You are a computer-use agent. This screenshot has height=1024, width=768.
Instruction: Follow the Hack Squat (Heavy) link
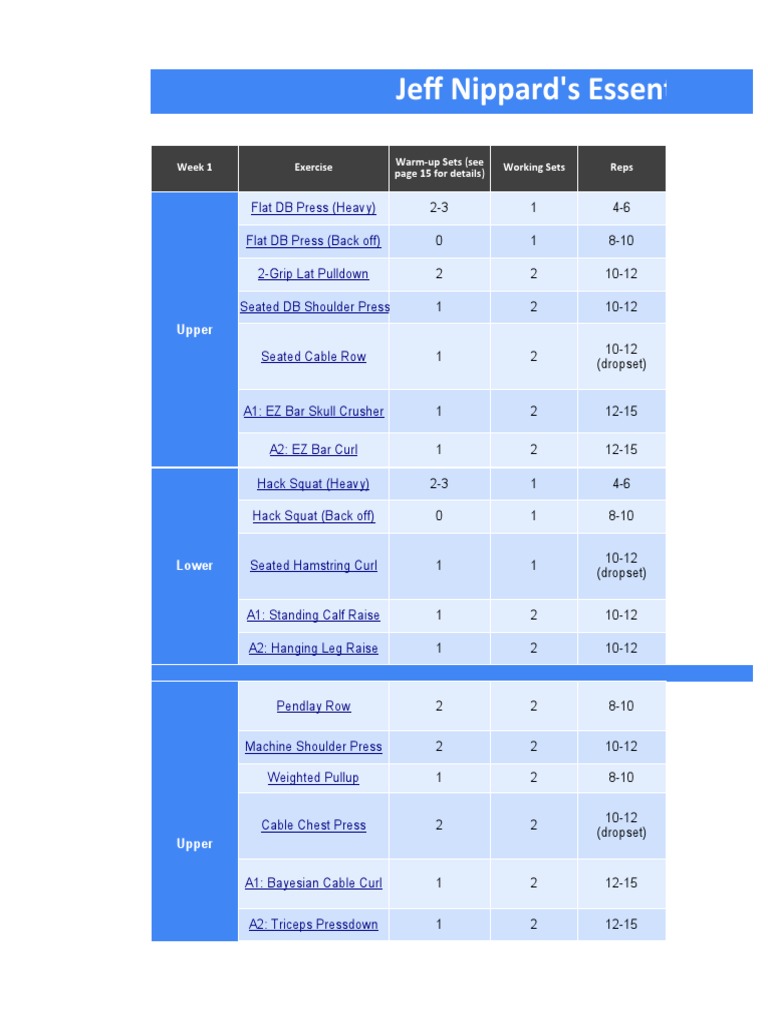coord(313,484)
